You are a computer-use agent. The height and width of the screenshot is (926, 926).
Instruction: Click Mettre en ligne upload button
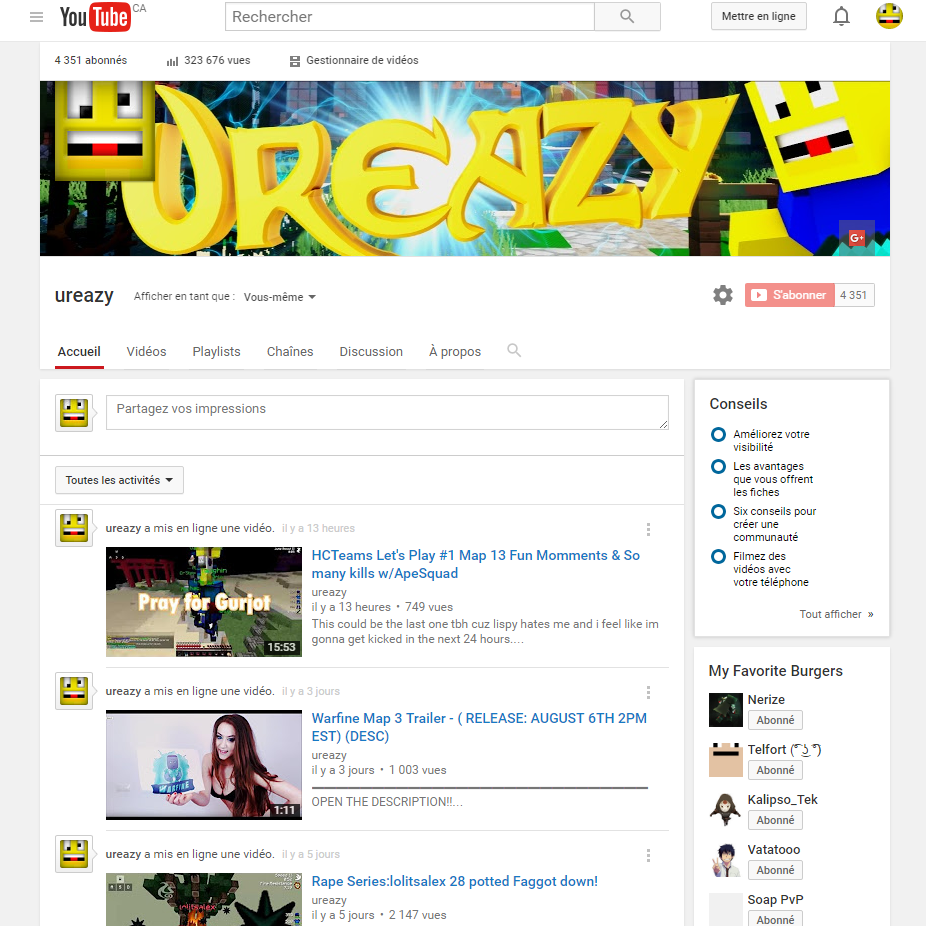click(758, 17)
